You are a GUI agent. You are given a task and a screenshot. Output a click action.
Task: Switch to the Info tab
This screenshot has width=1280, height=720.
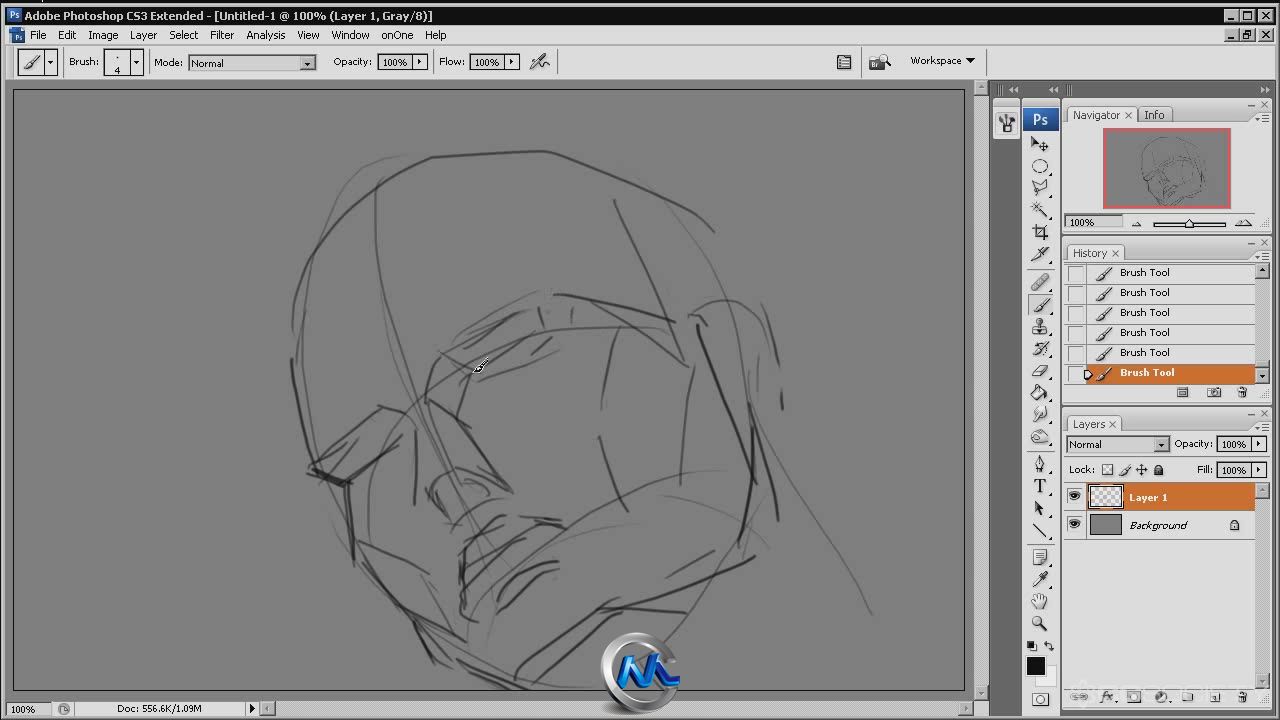(1154, 115)
